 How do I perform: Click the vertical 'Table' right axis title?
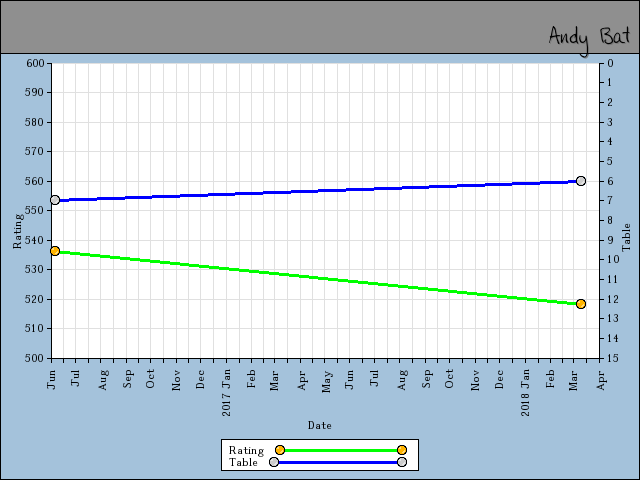click(x=627, y=237)
